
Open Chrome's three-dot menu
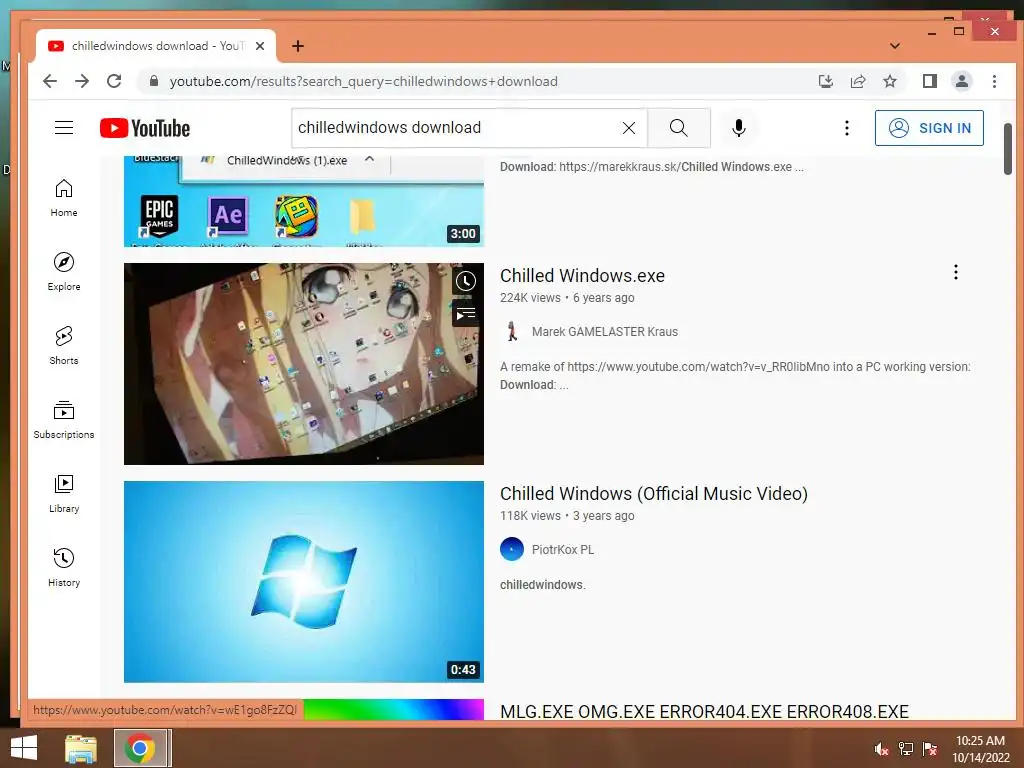pyautogui.click(x=994, y=81)
